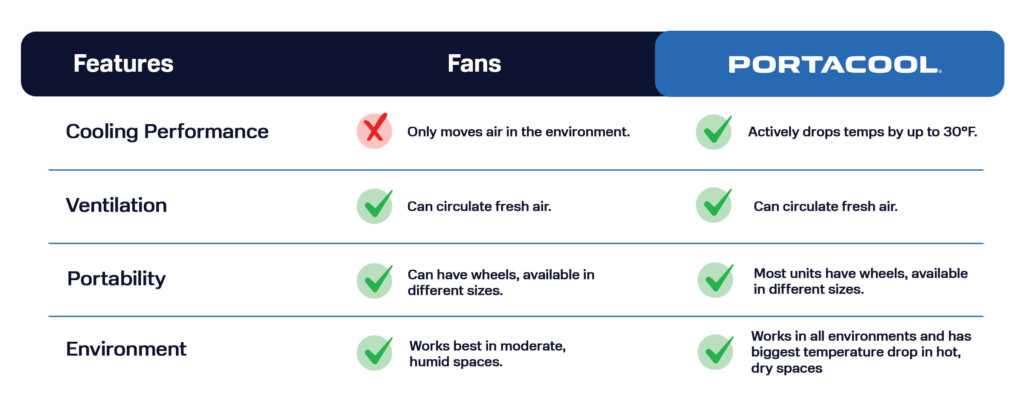Screen dimensions: 1024x407
Task: Select the Features column header
Action: pos(123,65)
